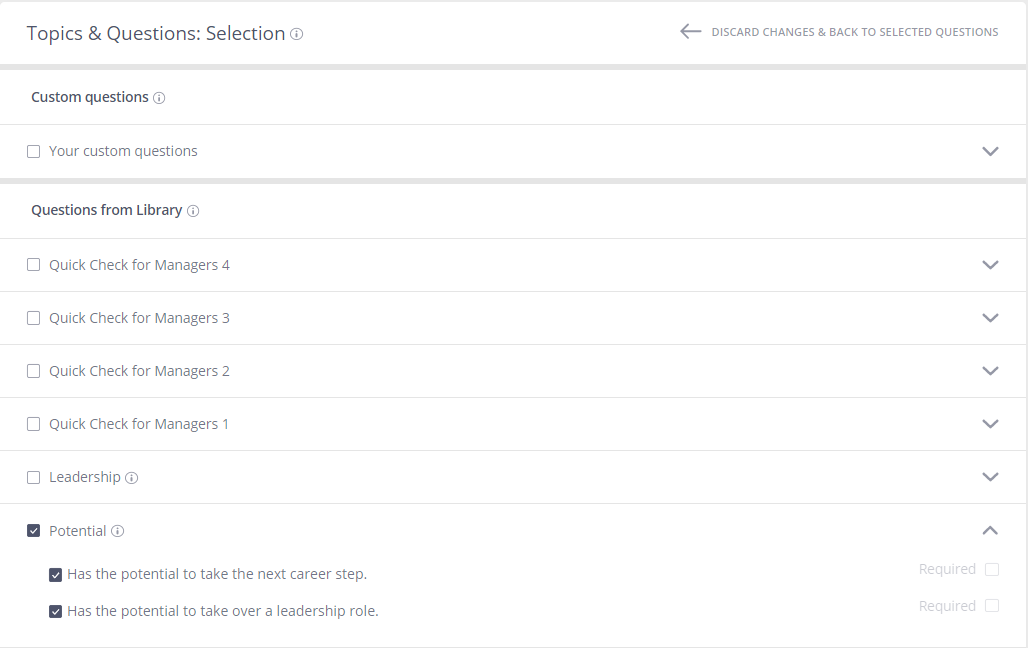
Task: Collapse the Potential section chevron
Action: click(990, 531)
